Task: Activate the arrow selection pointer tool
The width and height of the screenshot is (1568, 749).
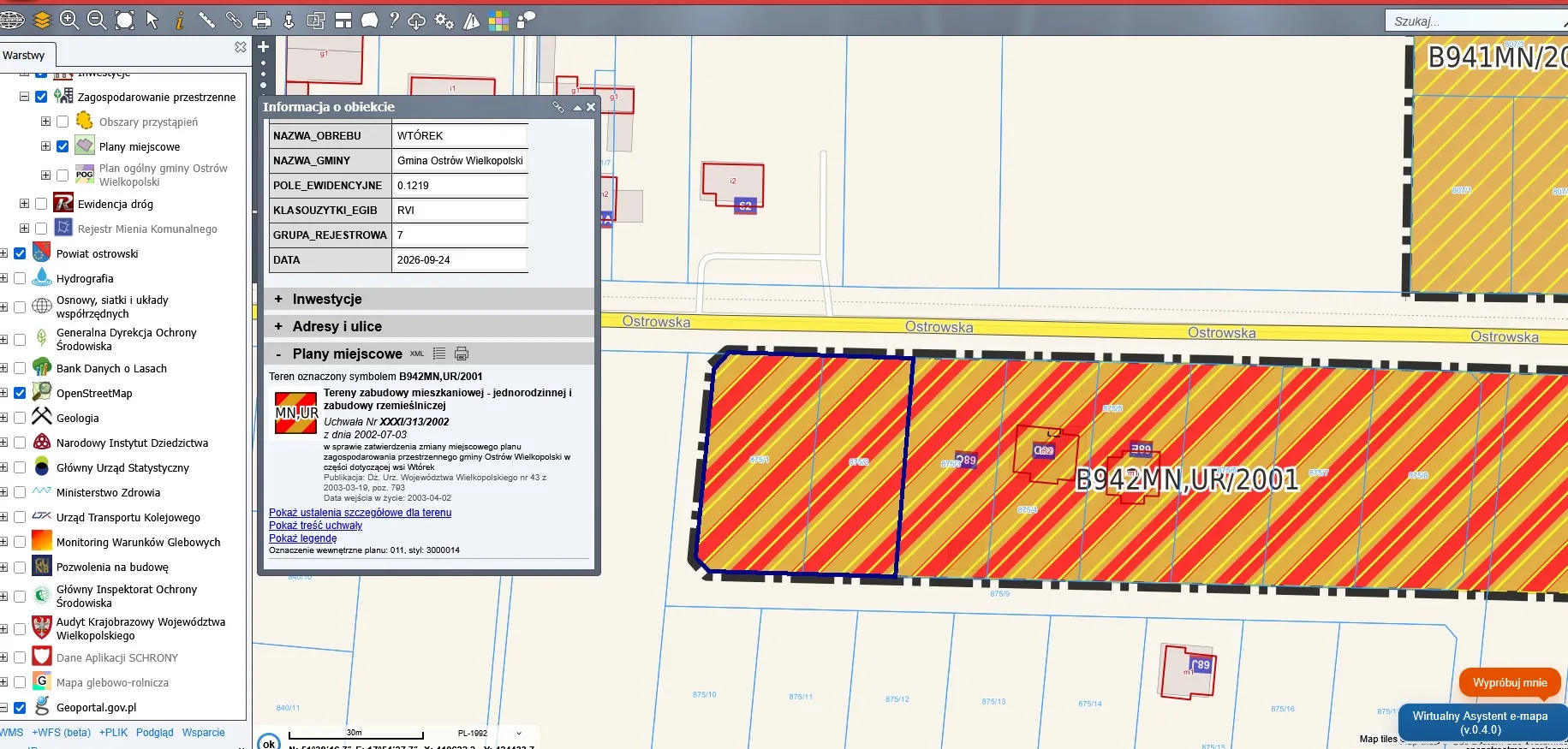Action: pyautogui.click(x=152, y=20)
